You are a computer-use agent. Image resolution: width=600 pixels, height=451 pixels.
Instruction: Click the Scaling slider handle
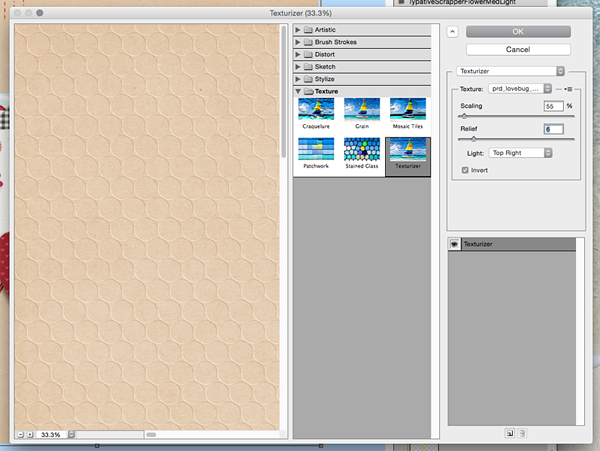pos(464,116)
